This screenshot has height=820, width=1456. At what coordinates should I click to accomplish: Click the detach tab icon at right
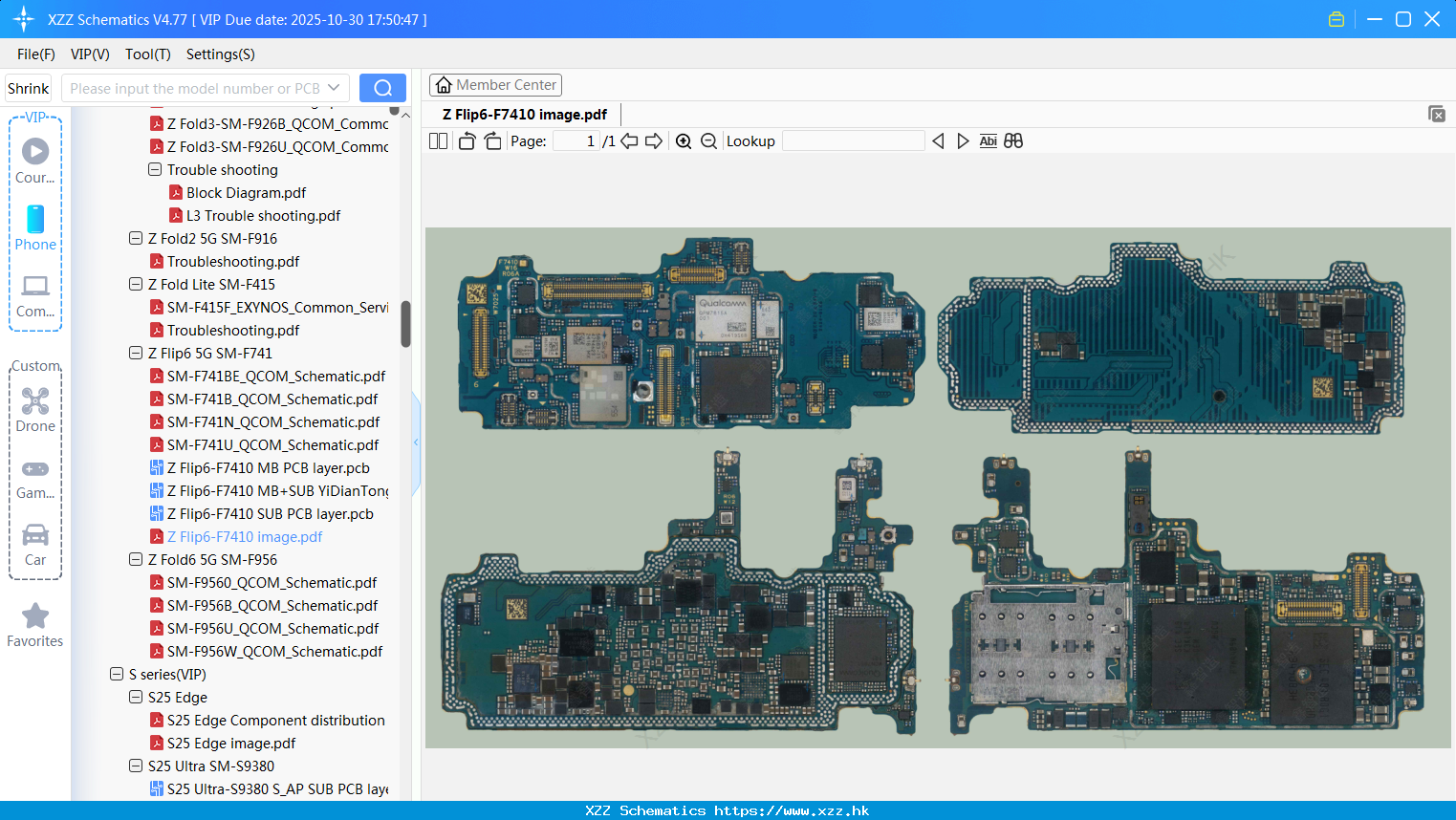(1436, 114)
